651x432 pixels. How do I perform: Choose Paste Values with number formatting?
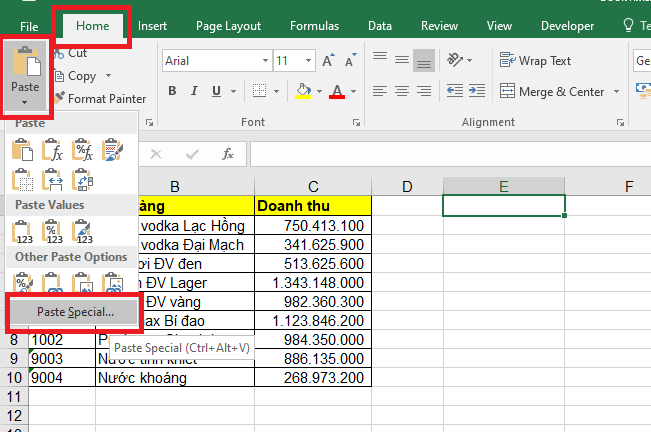pyautogui.click(x=54, y=232)
